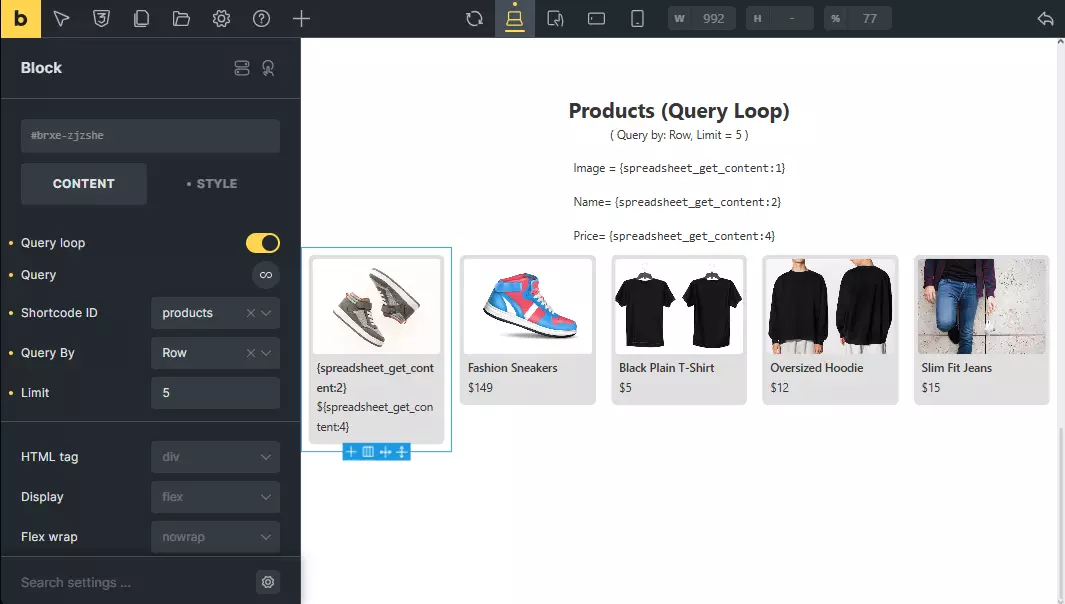
Task: Select the mobile landscape breakpoint icon
Action: [596, 18]
